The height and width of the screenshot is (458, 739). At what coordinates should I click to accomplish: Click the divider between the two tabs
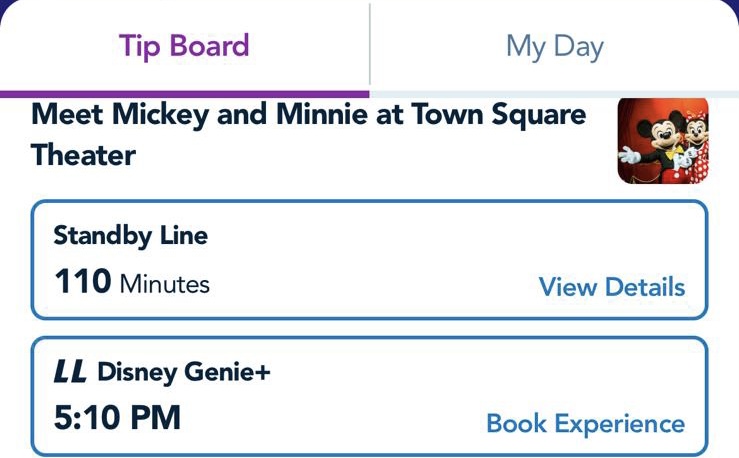[370, 45]
